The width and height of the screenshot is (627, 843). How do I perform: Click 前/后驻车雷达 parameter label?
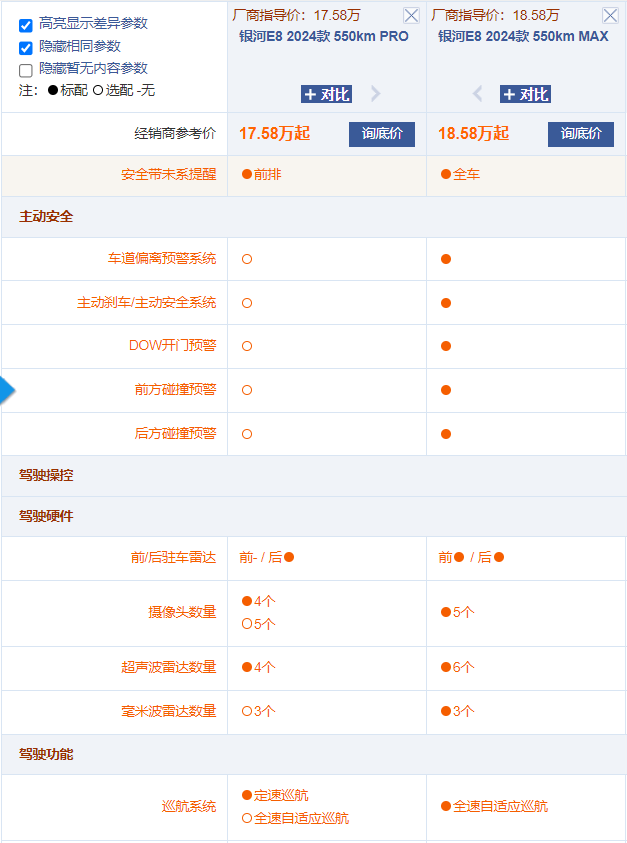pos(173,558)
